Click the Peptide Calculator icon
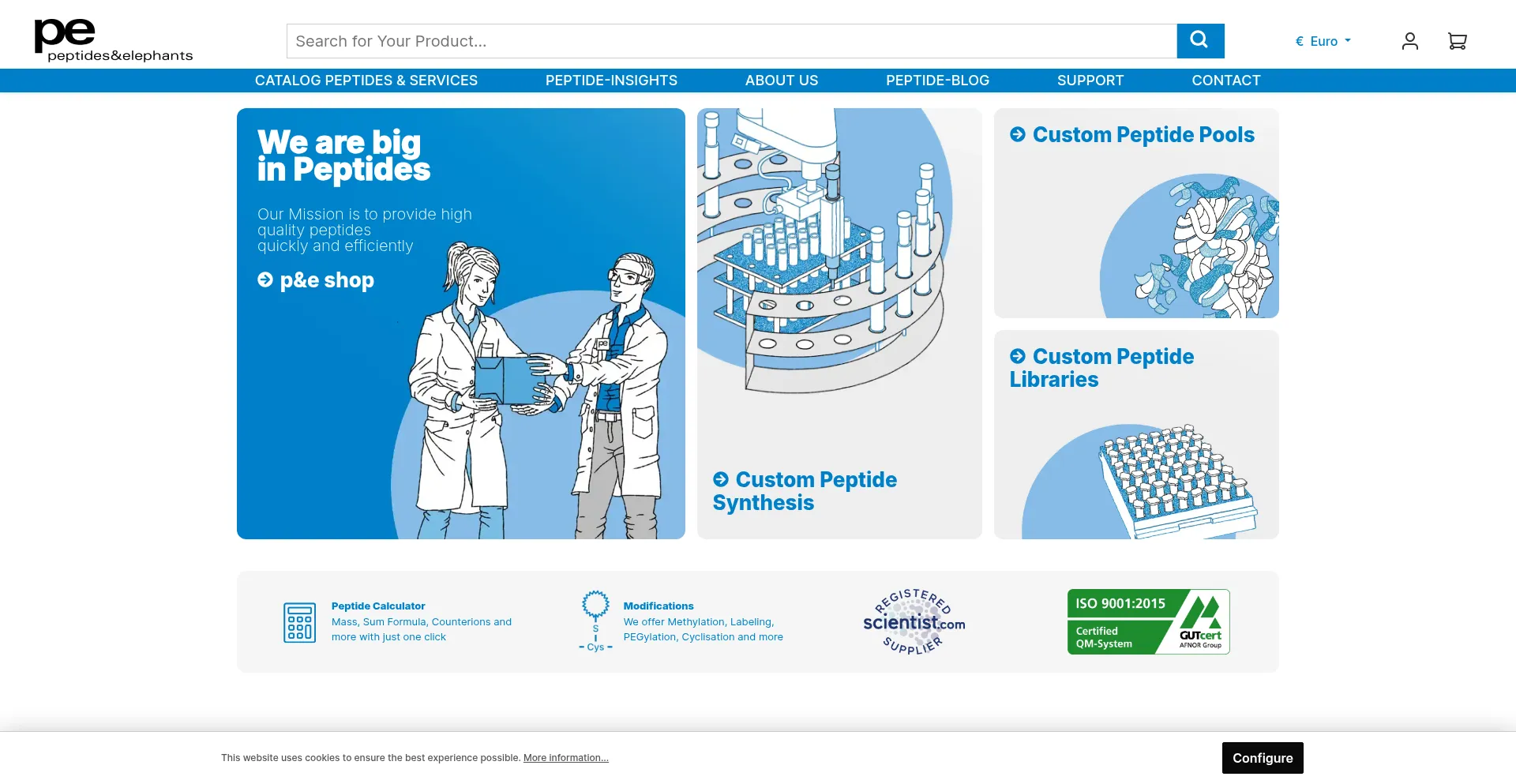Screen dimensions: 1516x784 tap(299, 622)
